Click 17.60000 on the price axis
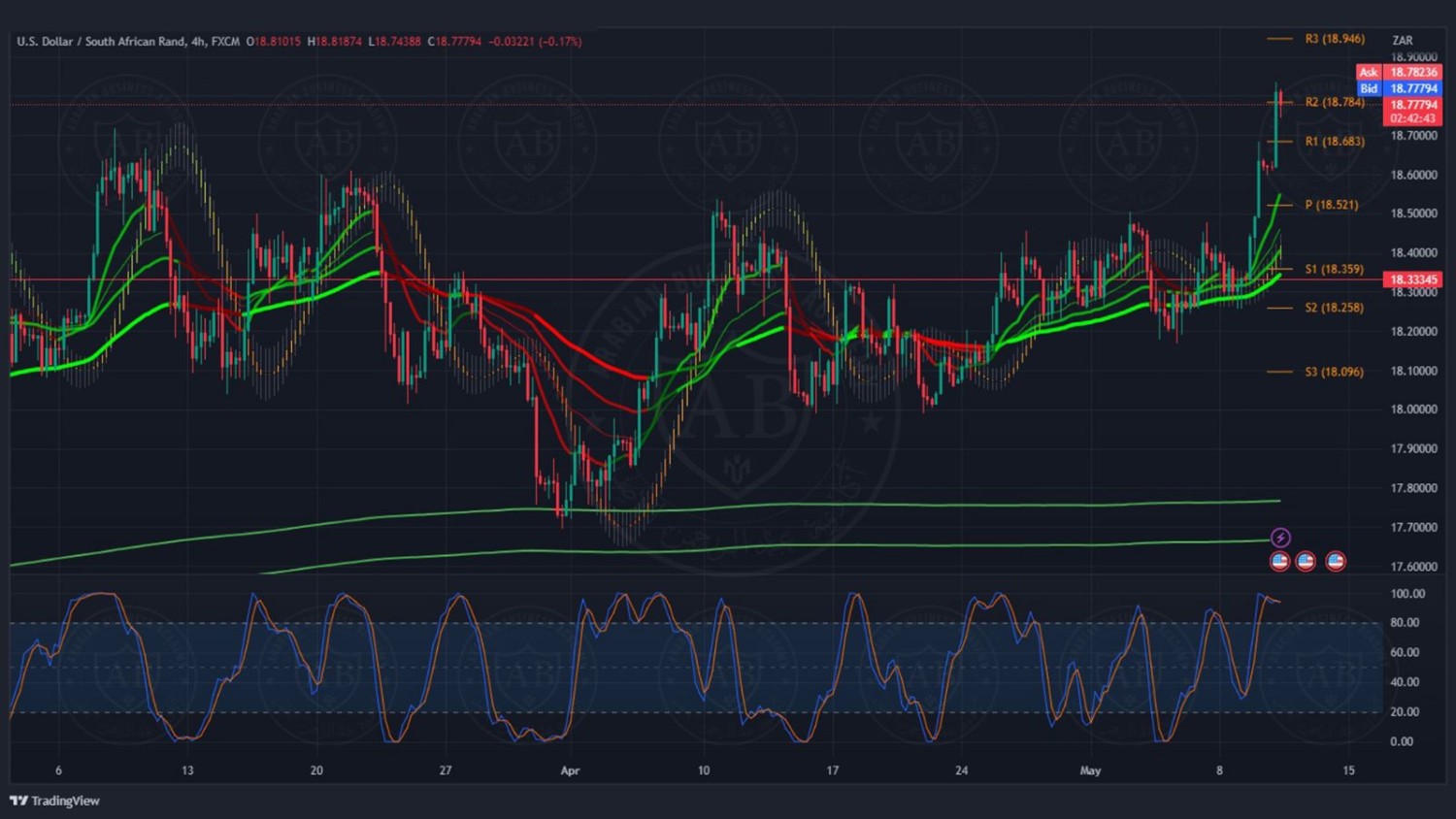 point(1413,567)
